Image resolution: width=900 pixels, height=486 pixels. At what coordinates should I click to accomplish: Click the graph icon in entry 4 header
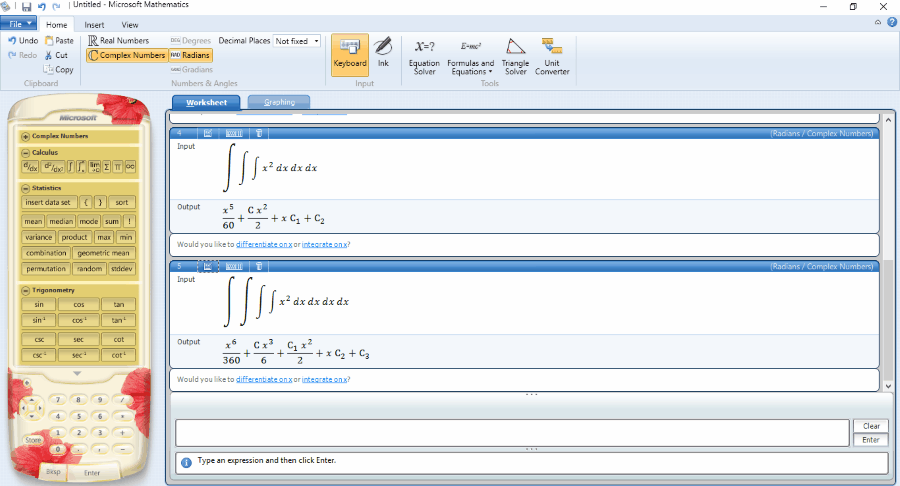tap(208, 133)
